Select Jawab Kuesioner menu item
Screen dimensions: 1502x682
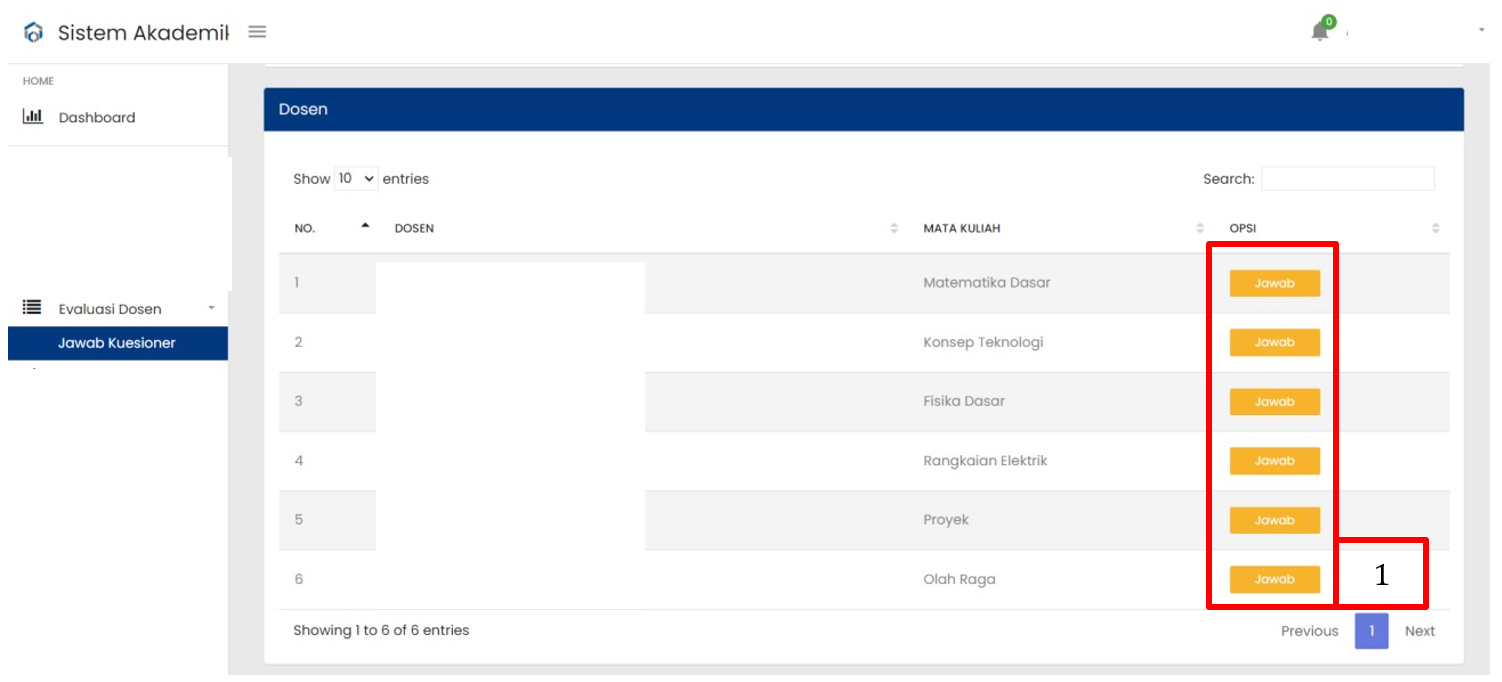point(116,343)
